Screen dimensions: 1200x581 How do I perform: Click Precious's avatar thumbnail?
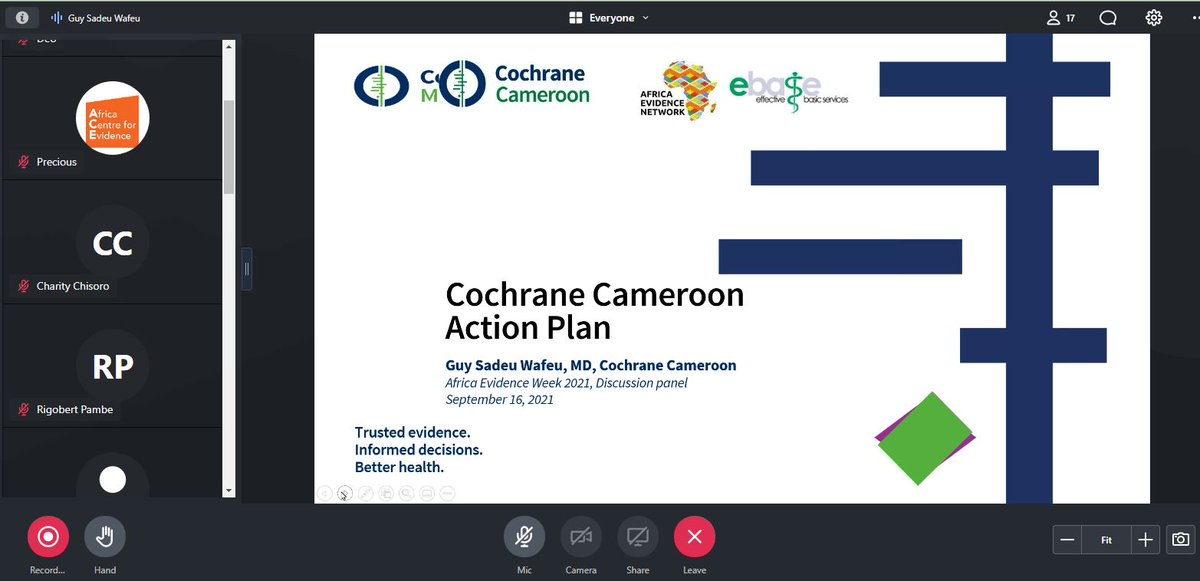pos(113,118)
